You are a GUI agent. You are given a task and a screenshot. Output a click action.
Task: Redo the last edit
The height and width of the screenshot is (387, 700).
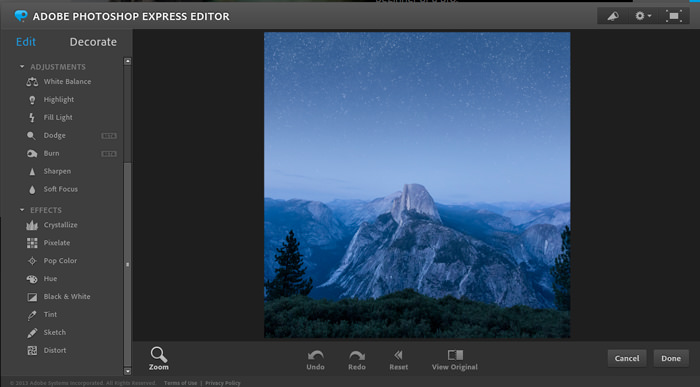coord(357,360)
